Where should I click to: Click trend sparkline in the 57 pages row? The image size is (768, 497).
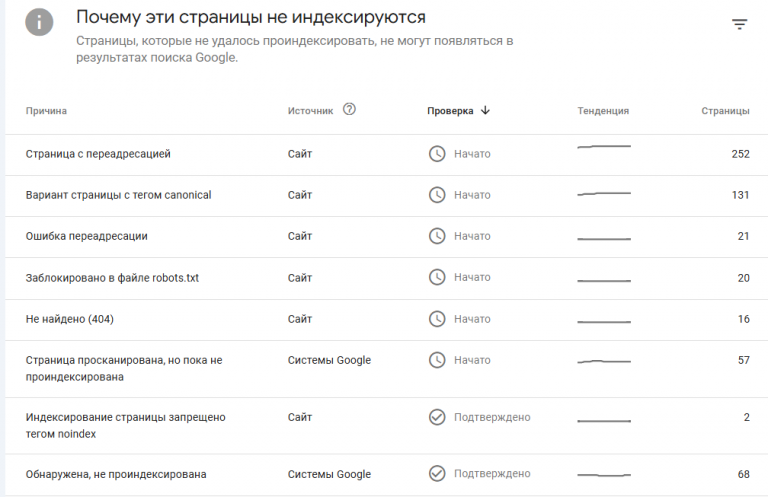tap(604, 361)
